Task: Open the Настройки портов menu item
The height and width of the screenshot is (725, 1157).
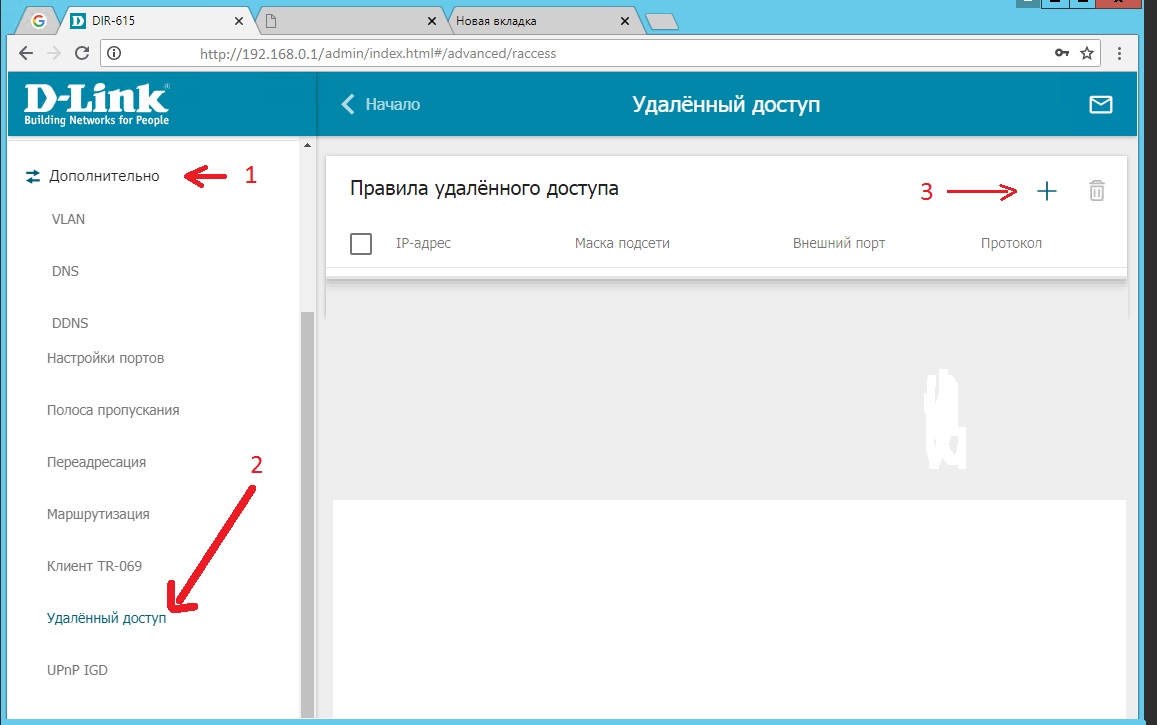Action: pos(106,358)
